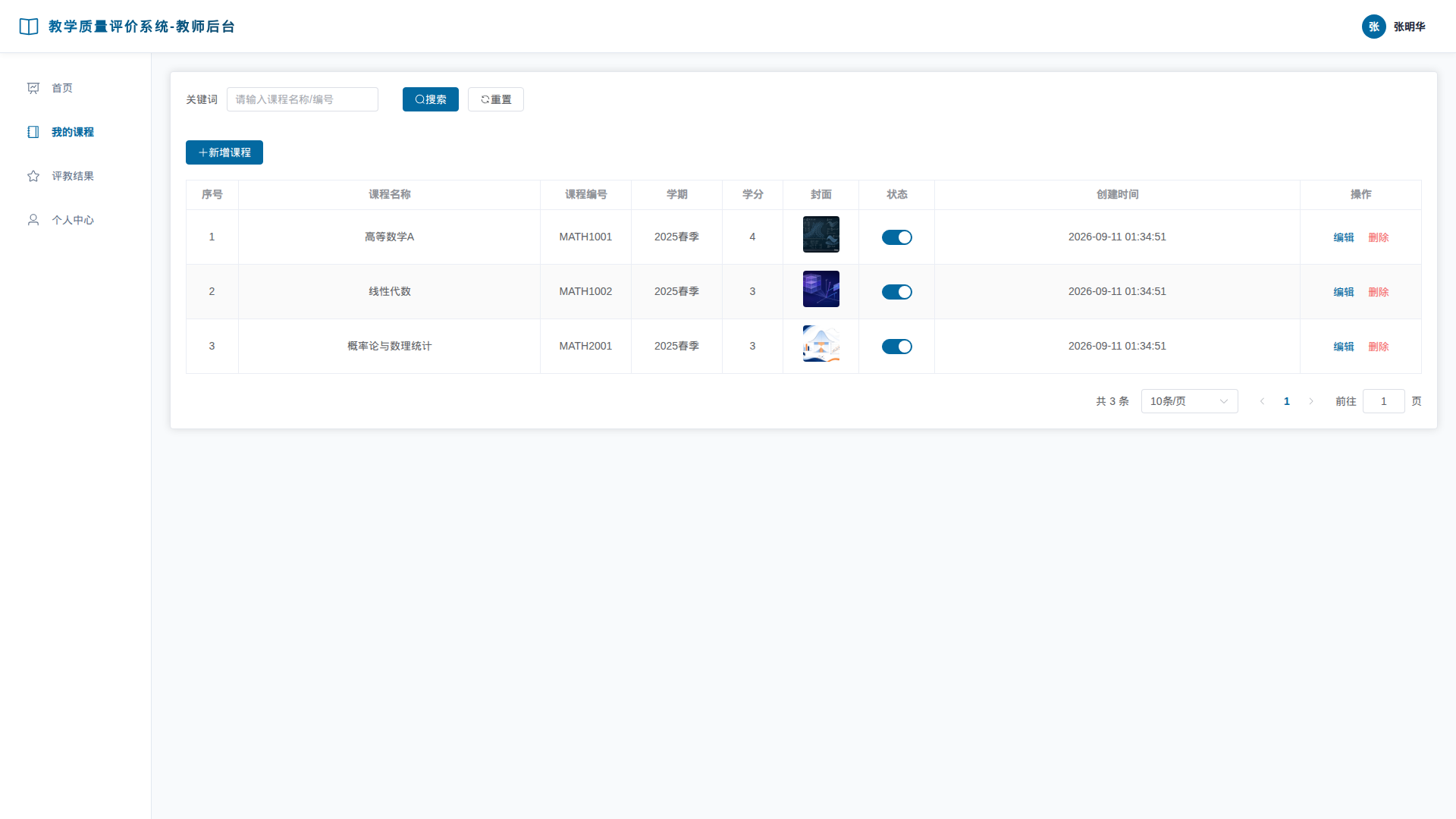Click the course code MATH2001 cell
The width and height of the screenshot is (1456, 819).
(585, 346)
